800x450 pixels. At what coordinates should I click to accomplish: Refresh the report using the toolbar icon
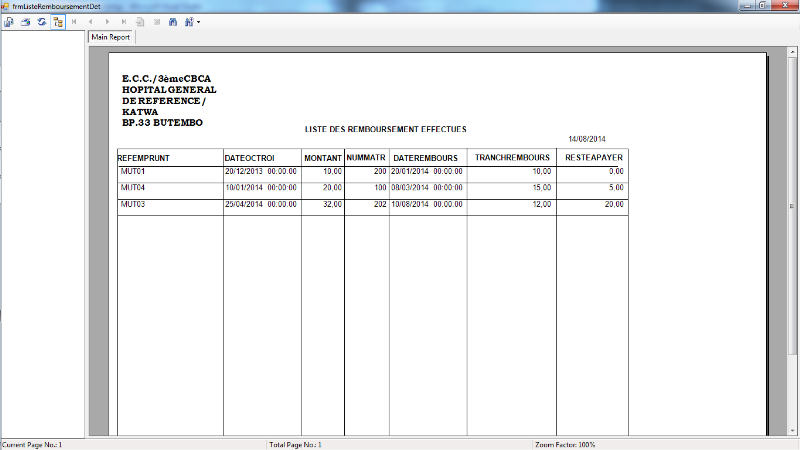tap(42, 22)
